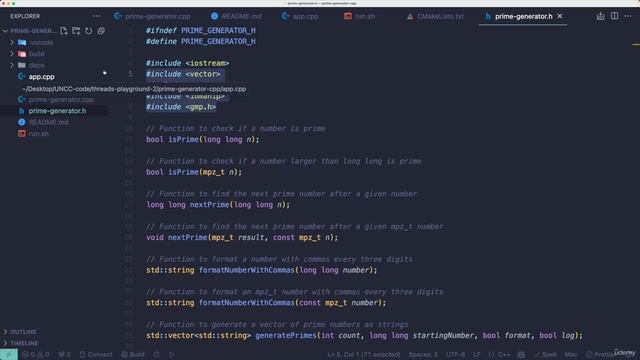Click the Build button in status bar
Viewport: 640px width, 360px height.
pos(133,354)
